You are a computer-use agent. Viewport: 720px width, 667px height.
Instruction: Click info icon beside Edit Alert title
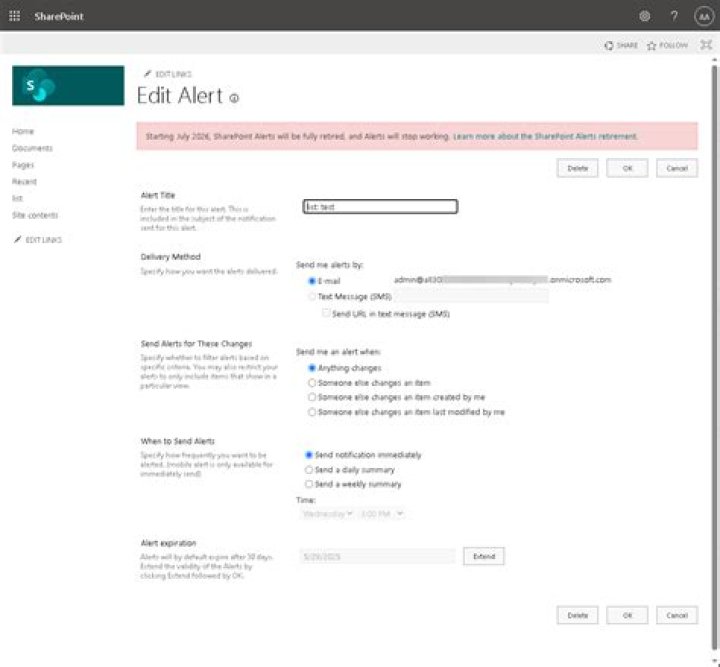coord(234,98)
